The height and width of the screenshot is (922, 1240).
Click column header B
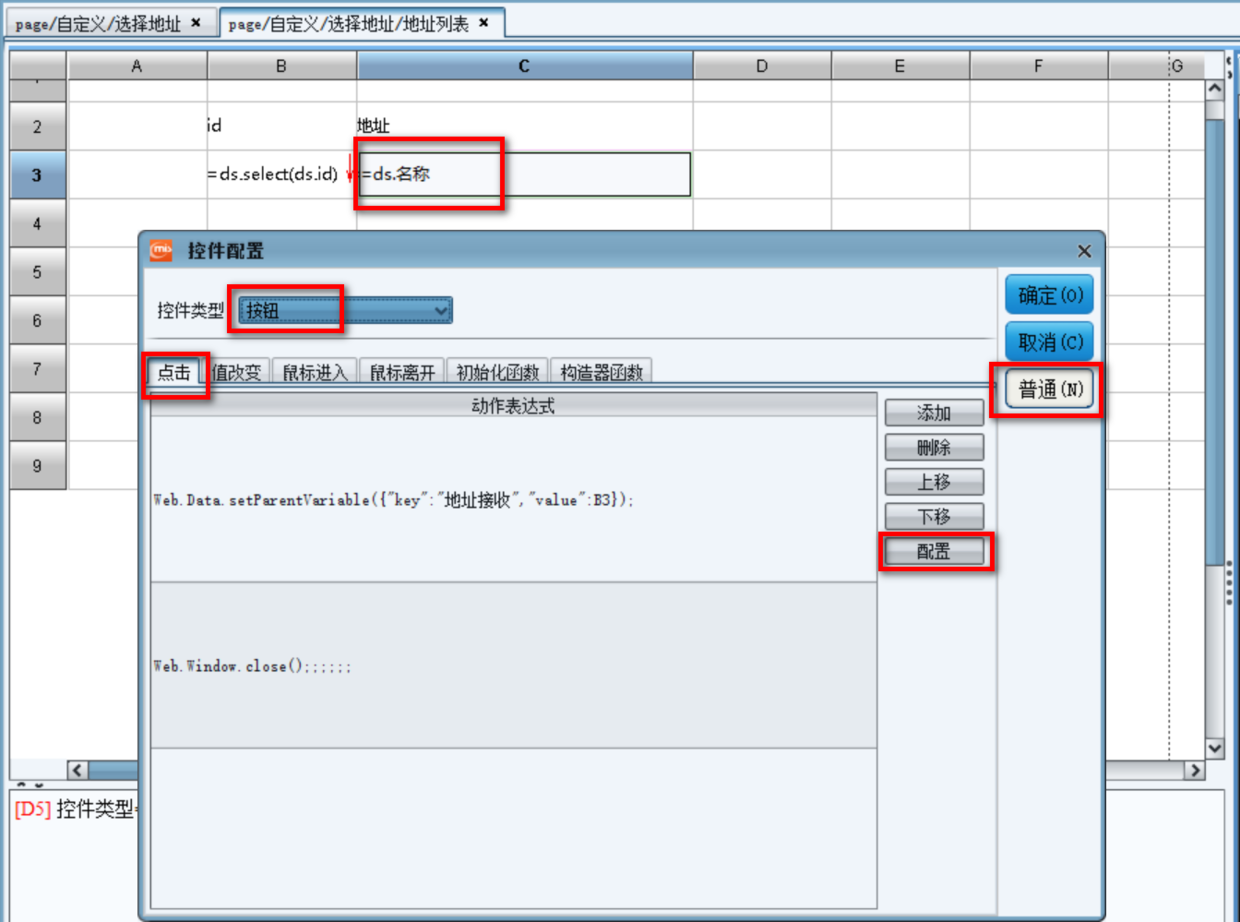point(282,66)
